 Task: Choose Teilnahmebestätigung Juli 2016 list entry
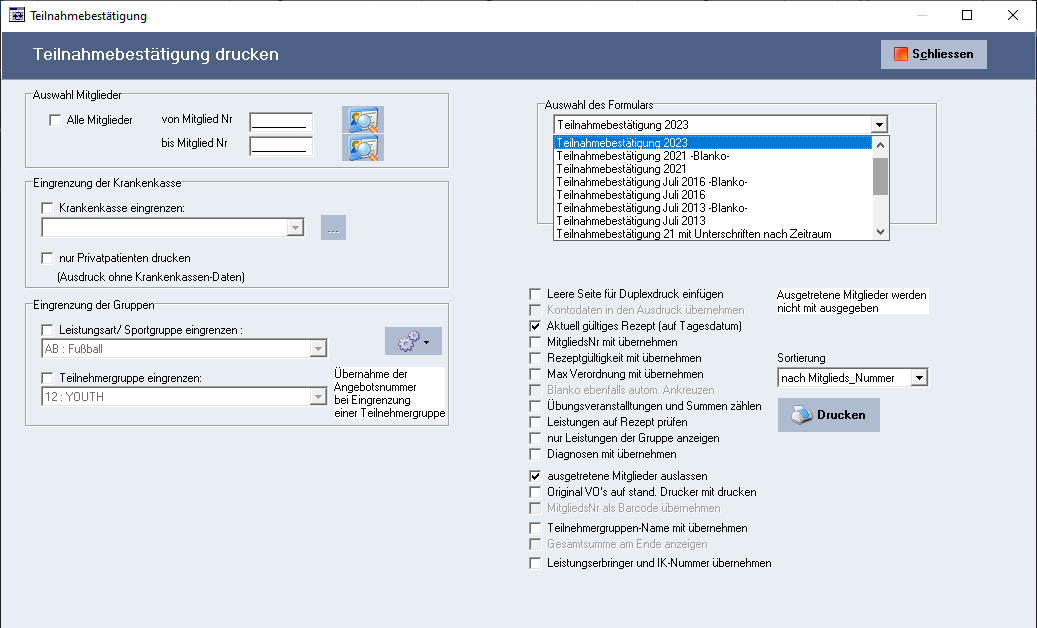pos(631,195)
